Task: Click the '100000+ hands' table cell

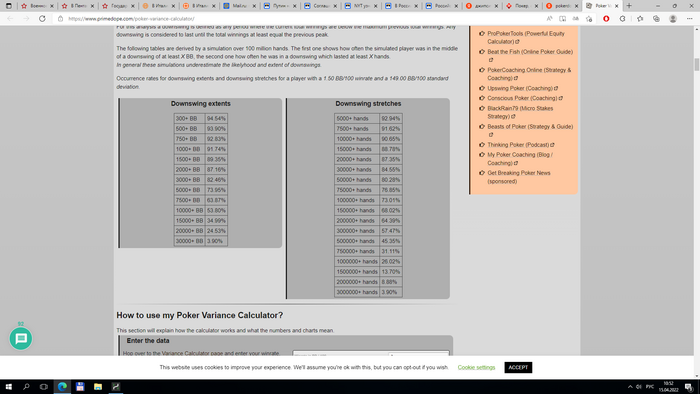Action: click(x=357, y=200)
